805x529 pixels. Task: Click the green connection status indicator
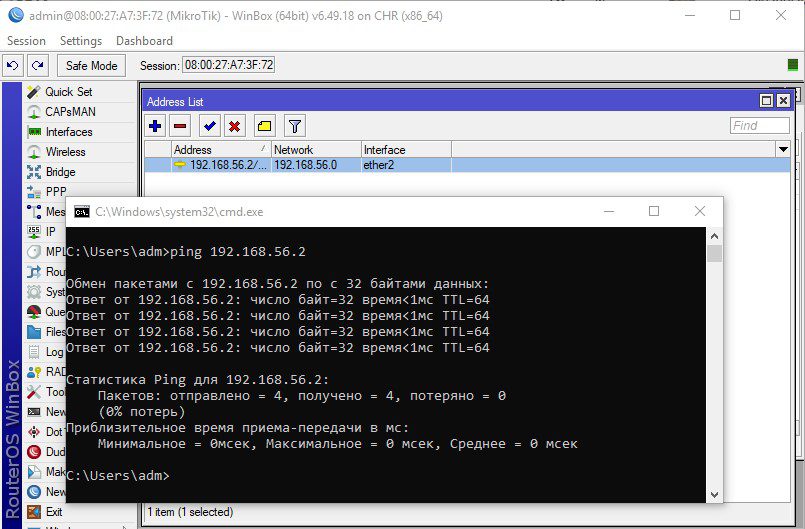pyautogui.click(x=793, y=65)
